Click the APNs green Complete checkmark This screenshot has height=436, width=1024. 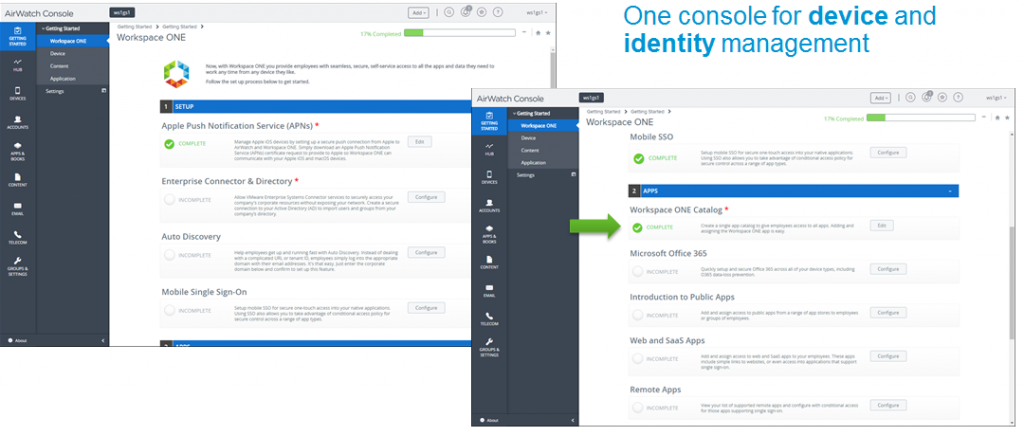coord(169,144)
